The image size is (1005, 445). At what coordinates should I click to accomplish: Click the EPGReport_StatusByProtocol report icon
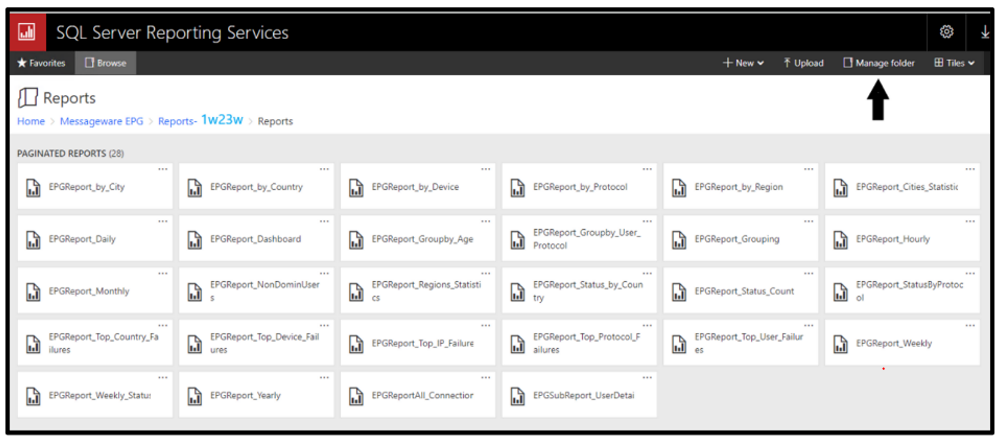click(840, 291)
